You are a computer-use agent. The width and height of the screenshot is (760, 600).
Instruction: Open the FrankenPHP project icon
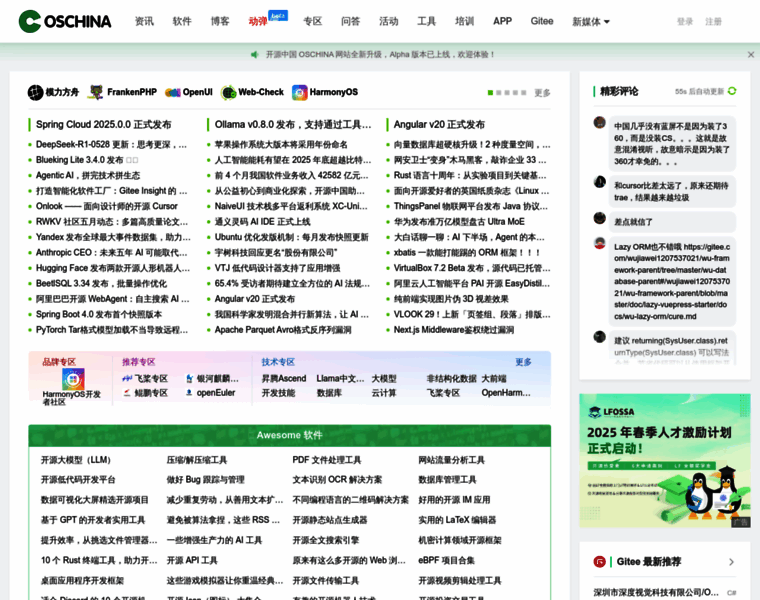(x=96, y=92)
